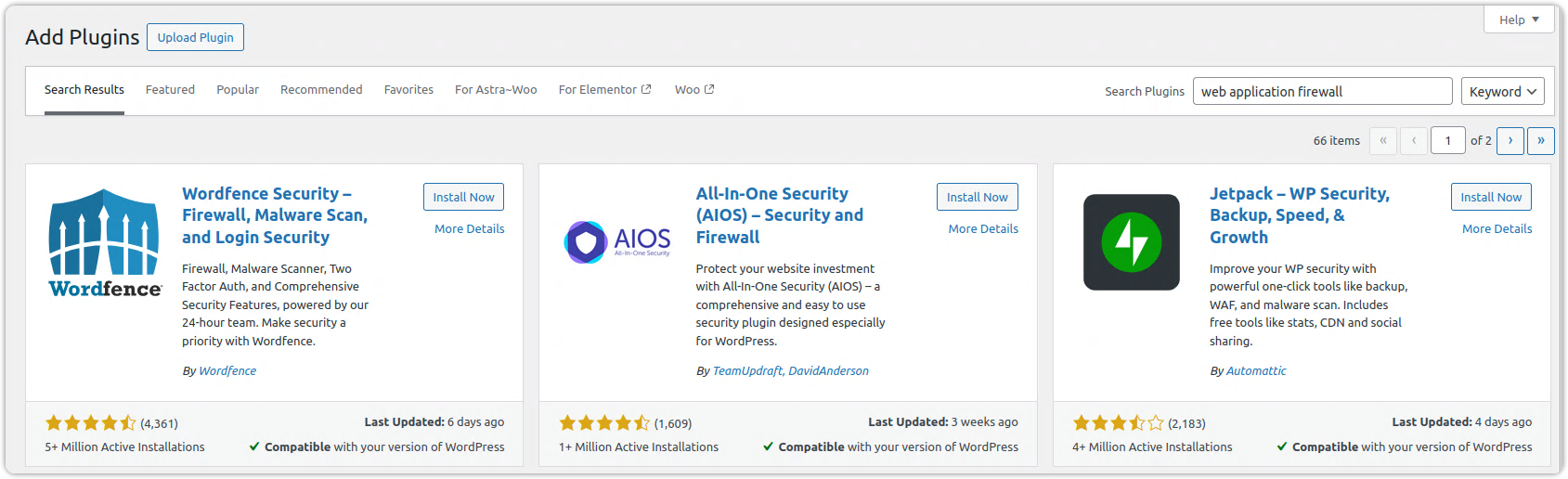This screenshot has height=479, width=1568.
Task: Open the Wordfence author link
Action: click(x=227, y=370)
